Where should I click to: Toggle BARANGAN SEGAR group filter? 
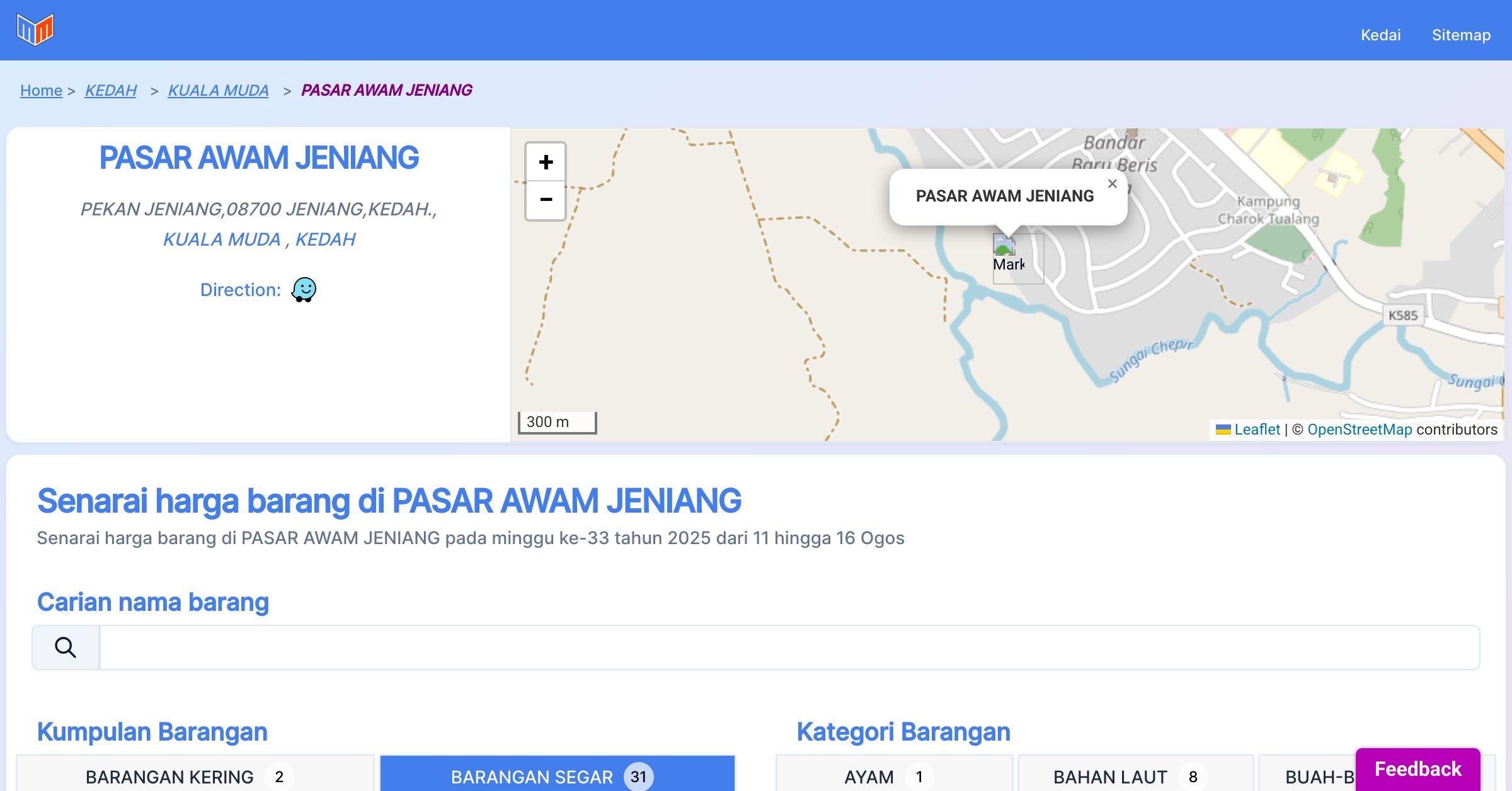[557, 776]
